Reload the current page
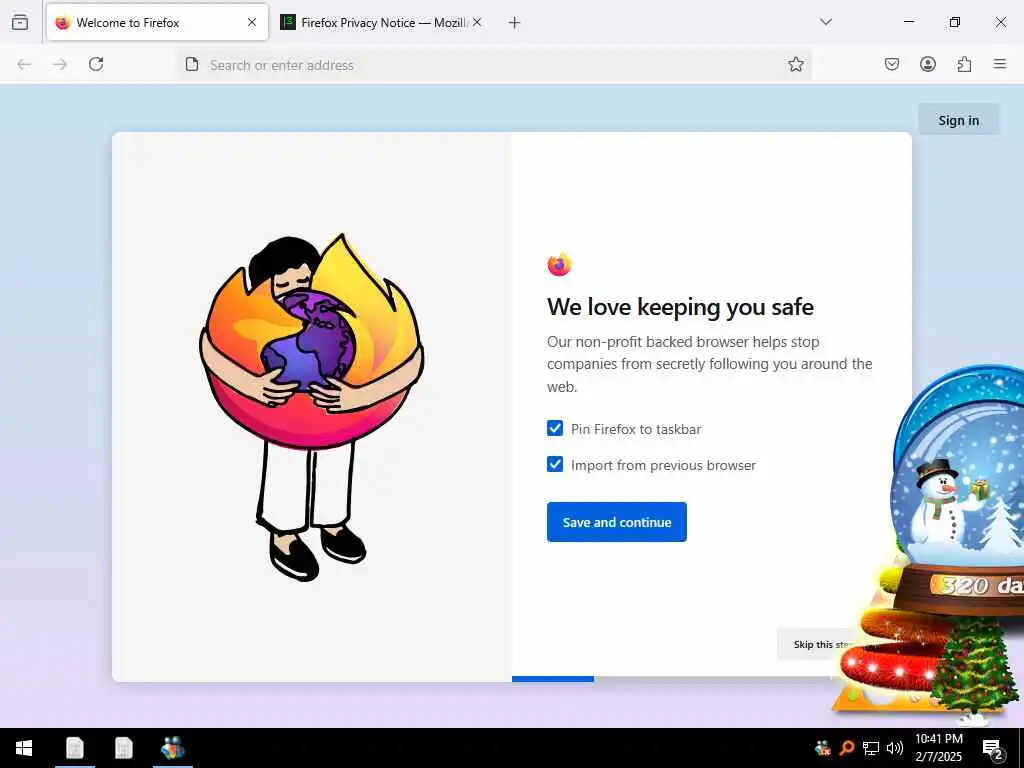The width and height of the screenshot is (1024, 768). (x=96, y=64)
